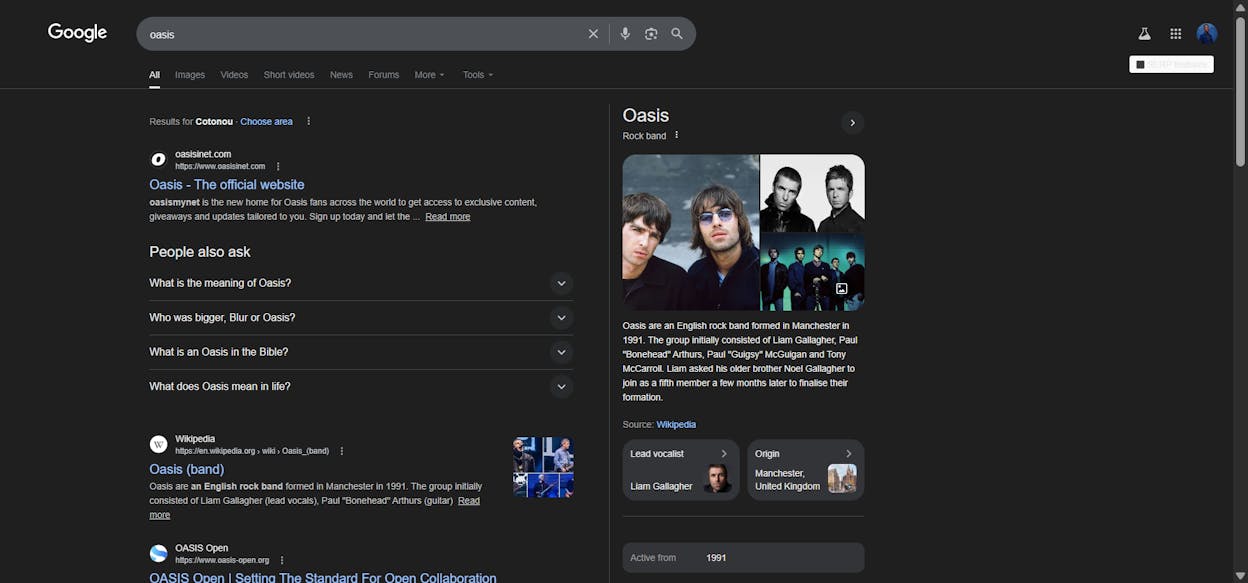Open search by image camera icon
Image resolution: width=1248 pixels, height=583 pixels.
(651, 34)
